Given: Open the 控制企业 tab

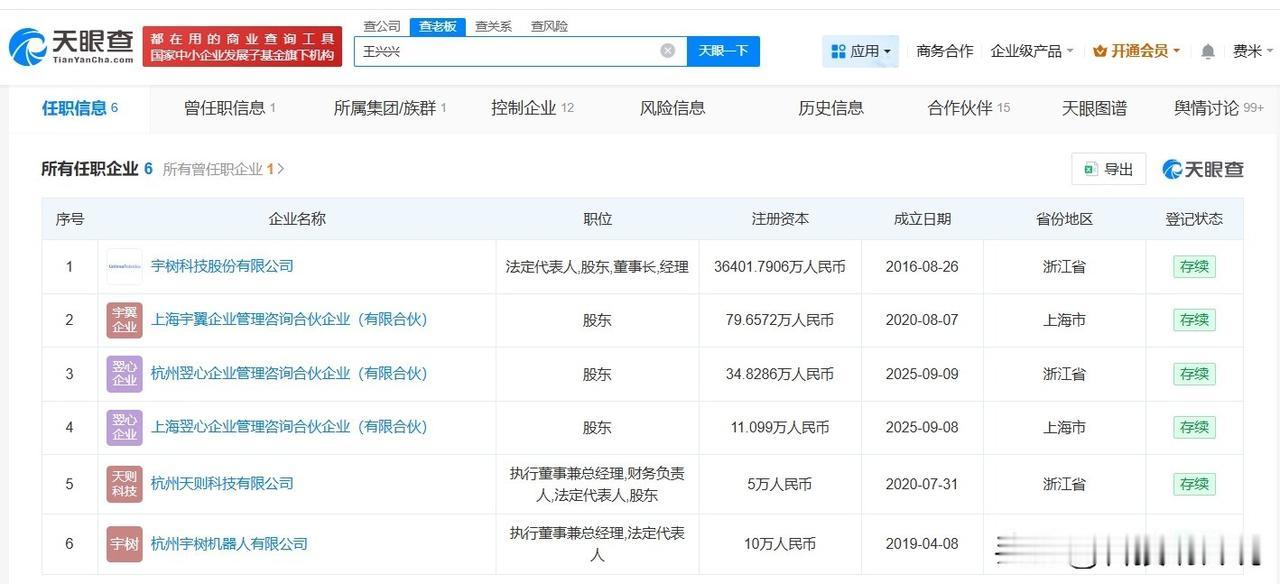Looking at the screenshot, I should [532, 108].
